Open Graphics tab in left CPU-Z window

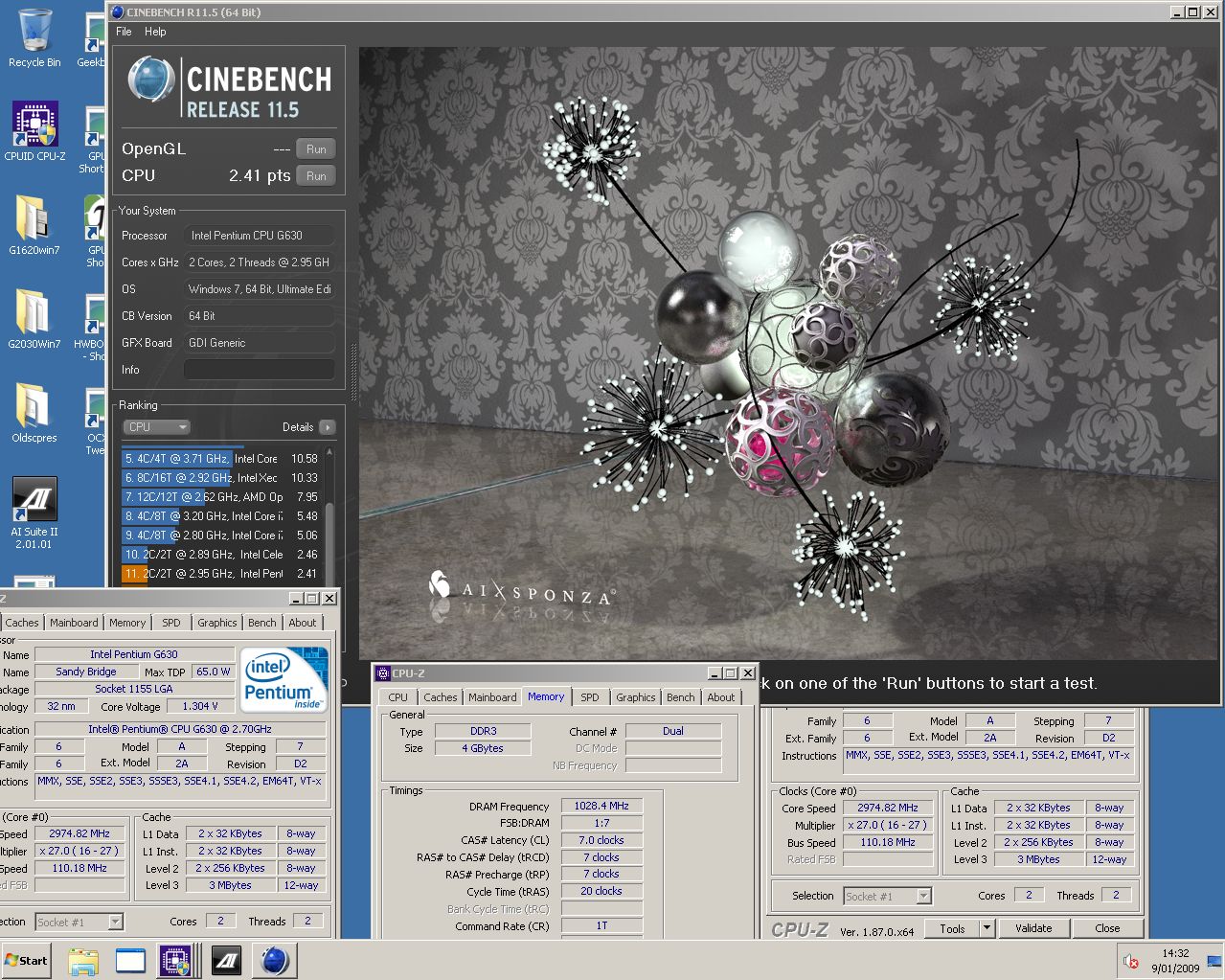pyautogui.click(x=217, y=623)
